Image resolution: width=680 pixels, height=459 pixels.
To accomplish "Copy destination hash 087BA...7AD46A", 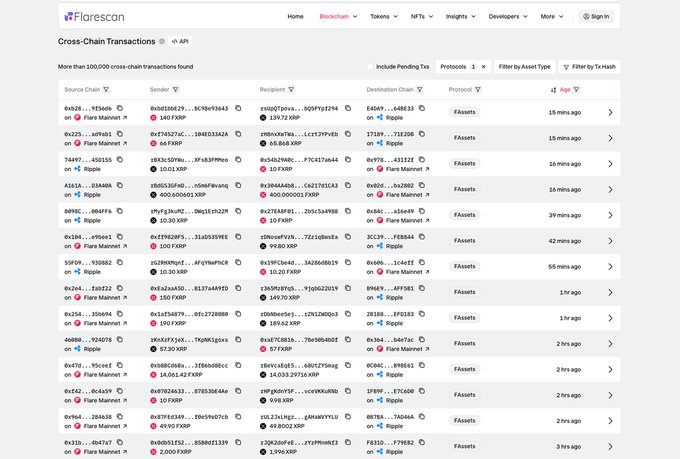I will click(422, 416).
